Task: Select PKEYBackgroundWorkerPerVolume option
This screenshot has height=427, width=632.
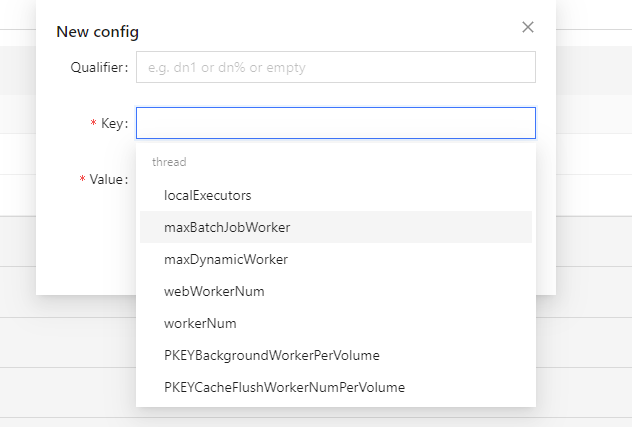Action: click(x=271, y=355)
